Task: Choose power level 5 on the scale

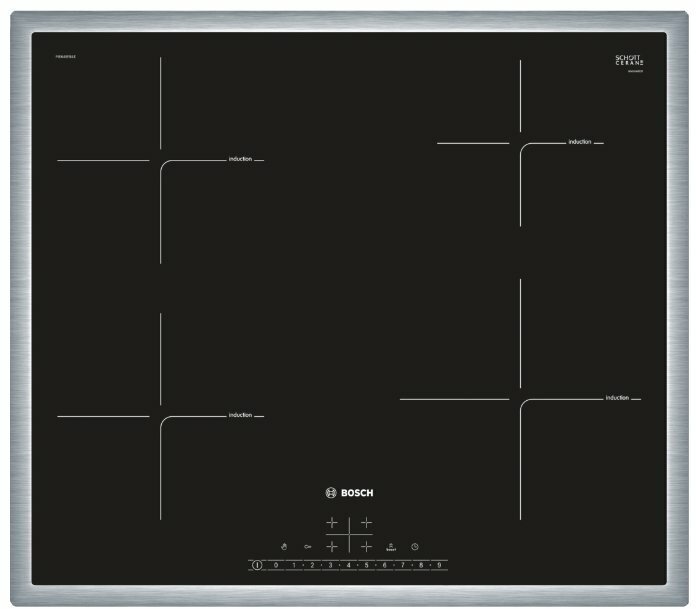Action: tap(366, 566)
